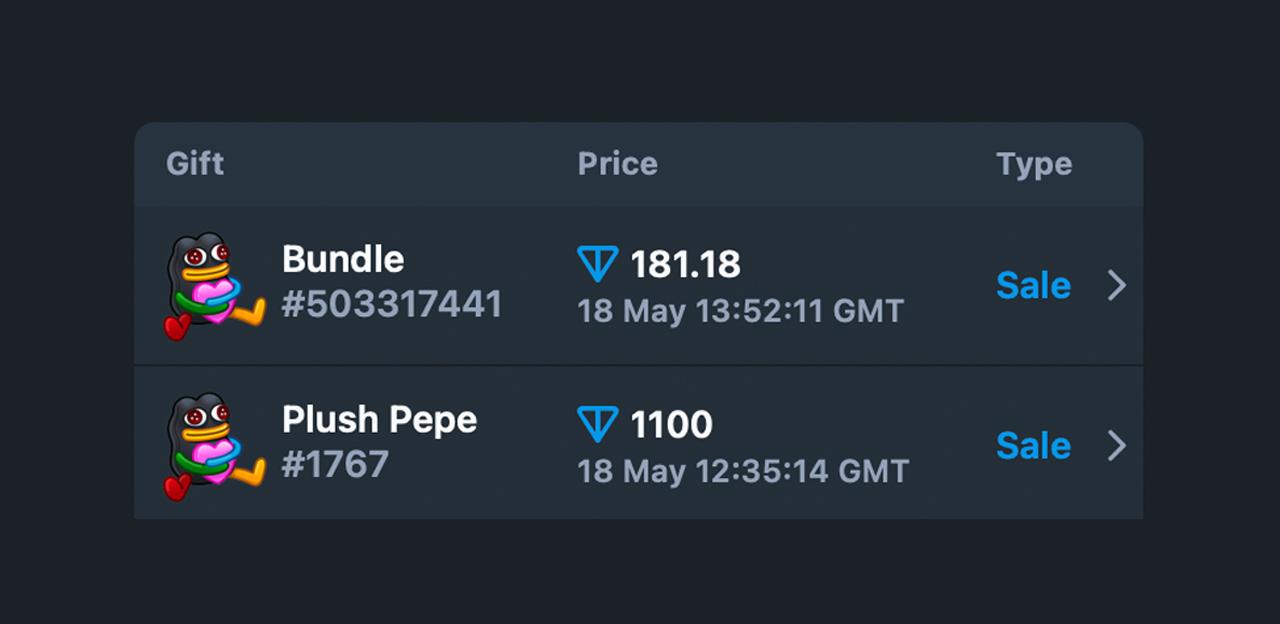This screenshot has width=1280, height=624.
Task: Open the Bundle gift sticker thumbnail
Action: coord(215,286)
